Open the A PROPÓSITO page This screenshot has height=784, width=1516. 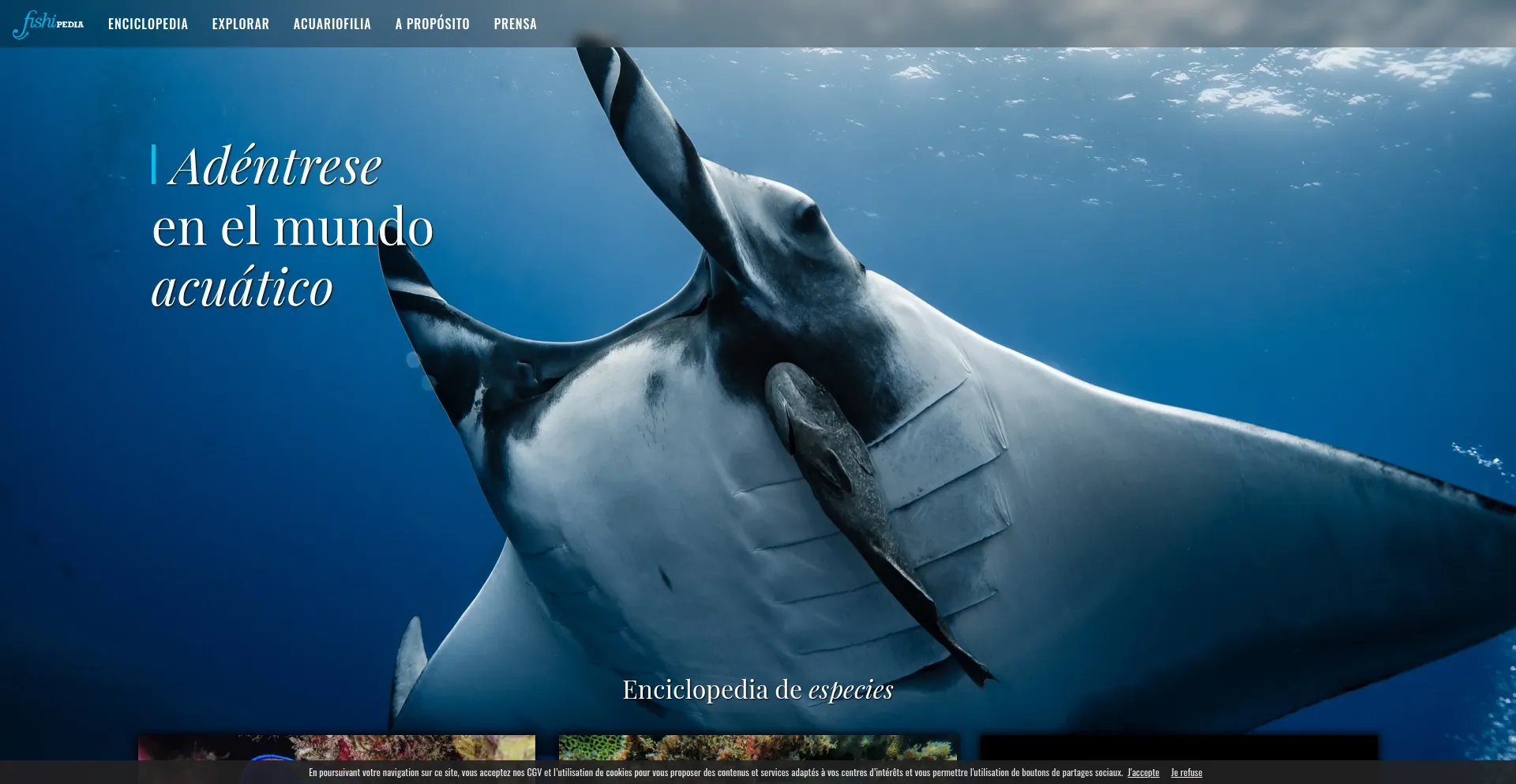click(x=432, y=23)
